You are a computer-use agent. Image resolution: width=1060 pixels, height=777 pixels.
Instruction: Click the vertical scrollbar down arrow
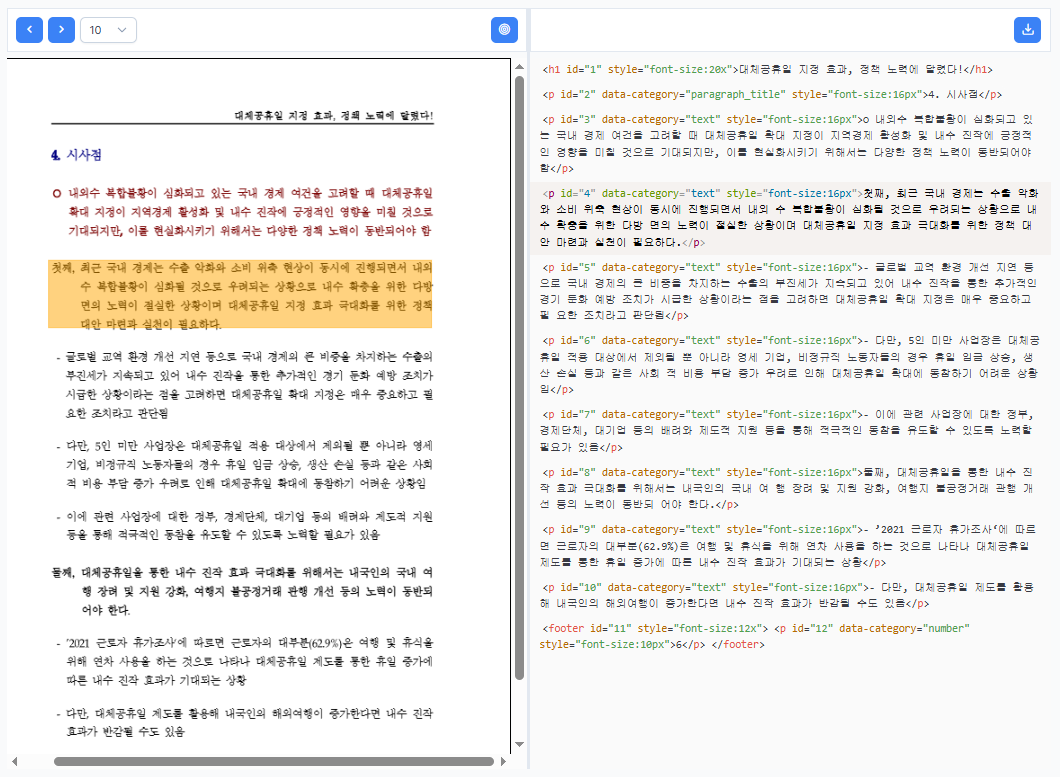pyautogui.click(x=519, y=745)
